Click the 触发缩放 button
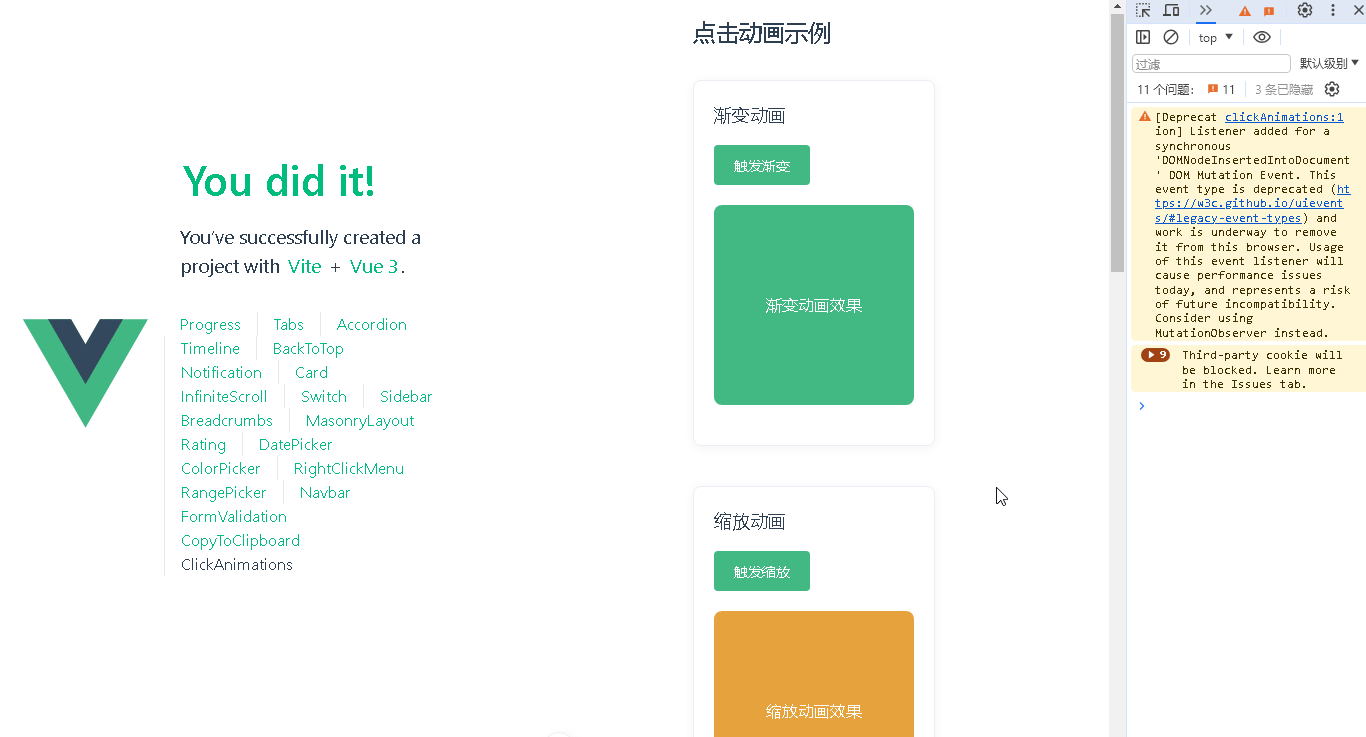This screenshot has height=737, width=1366. point(762,571)
